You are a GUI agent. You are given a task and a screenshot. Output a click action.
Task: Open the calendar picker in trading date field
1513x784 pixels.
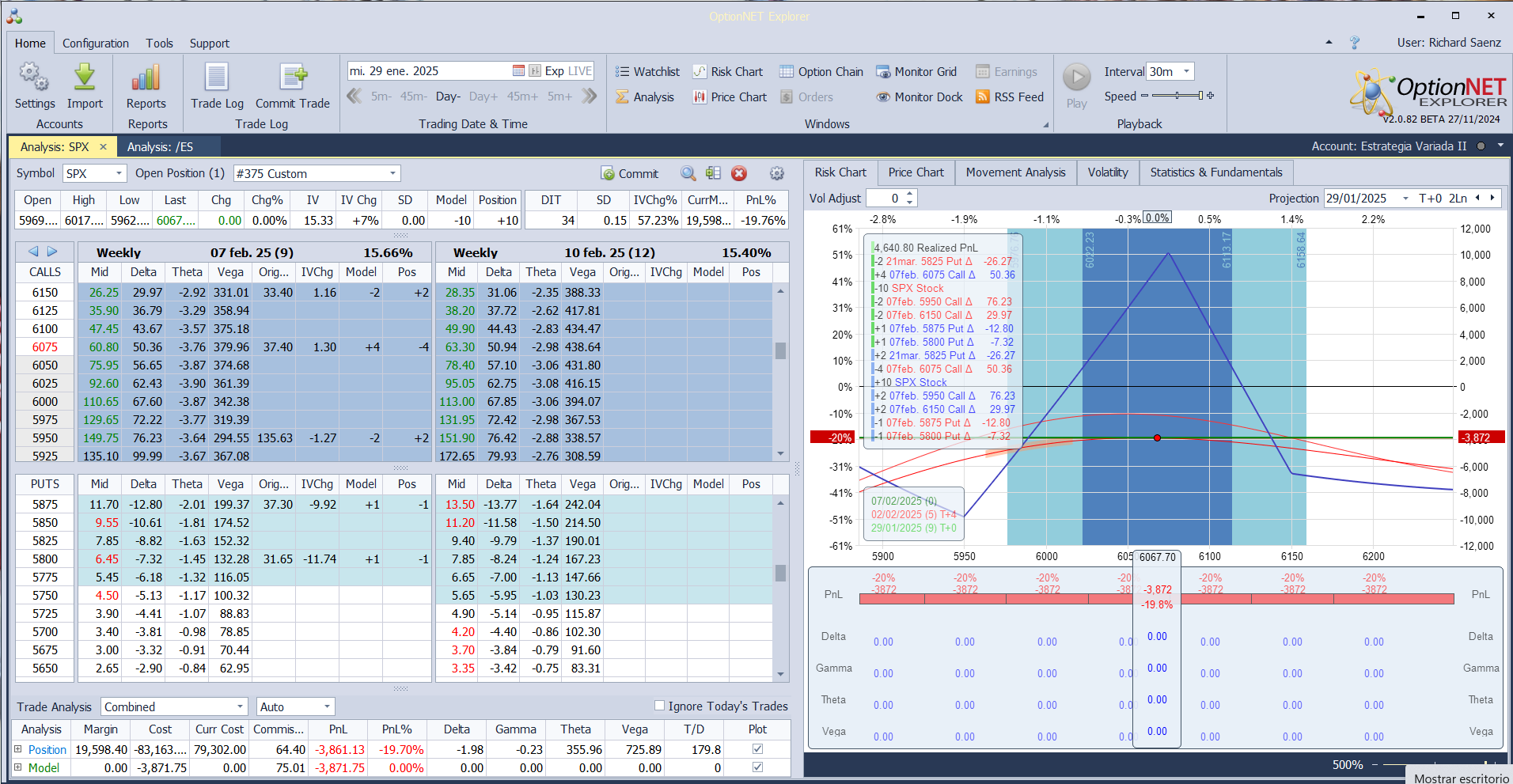pos(518,71)
